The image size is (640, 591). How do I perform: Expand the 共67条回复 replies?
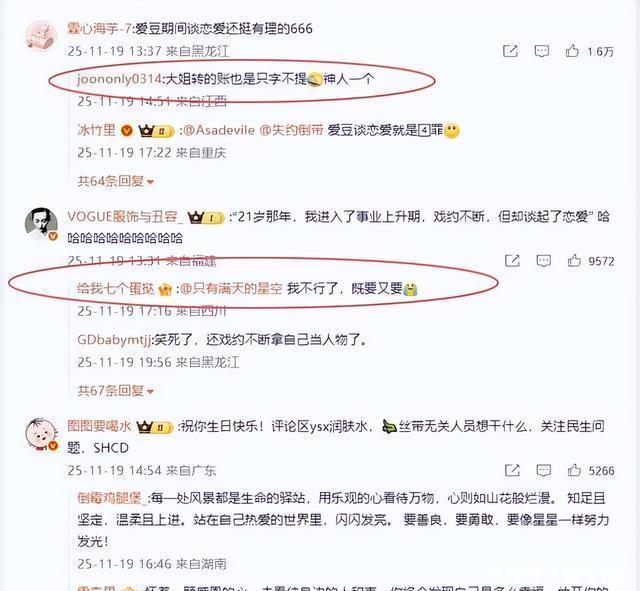tap(116, 391)
